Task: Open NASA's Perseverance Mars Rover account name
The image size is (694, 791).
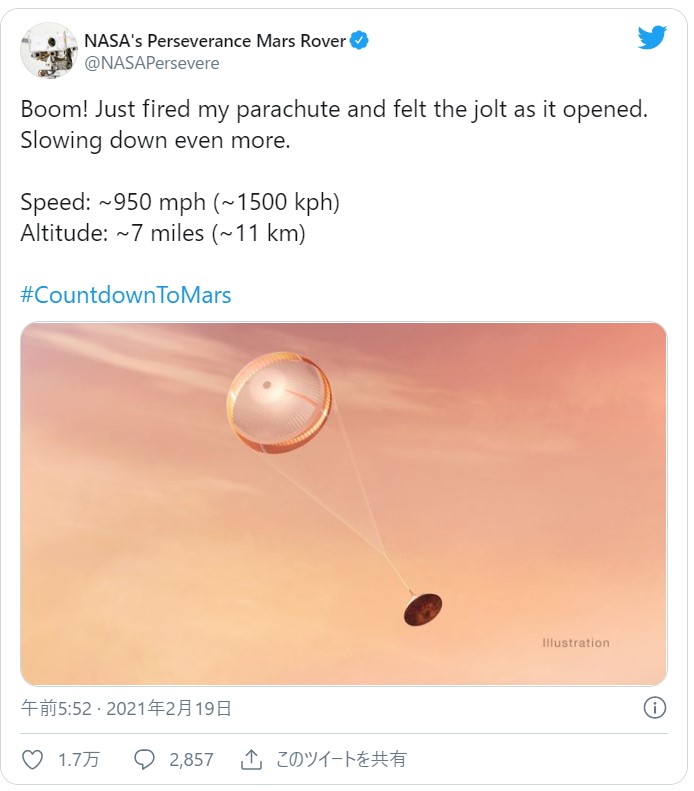Action: tap(214, 41)
